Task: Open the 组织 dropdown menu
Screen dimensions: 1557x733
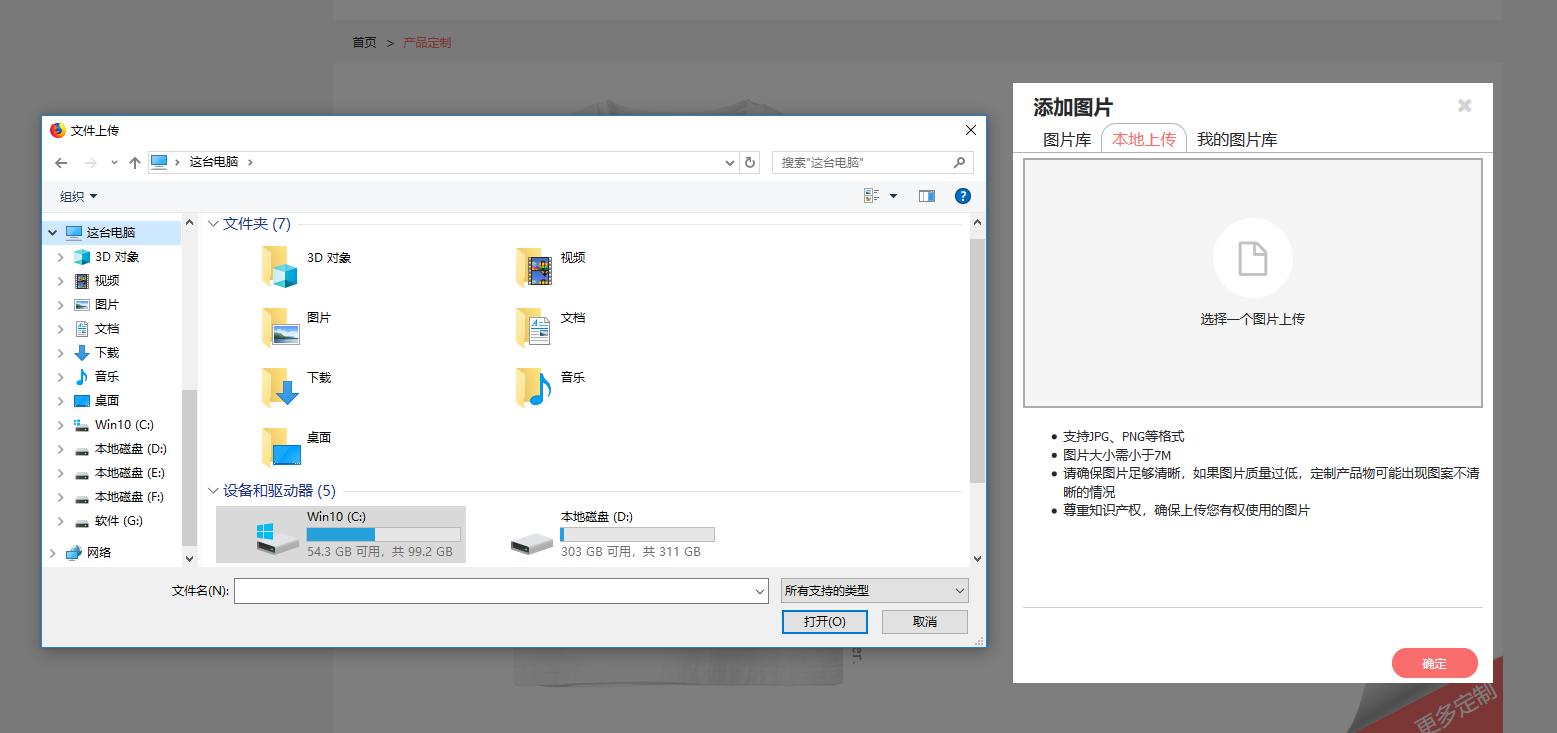Action: tap(79, 197)
